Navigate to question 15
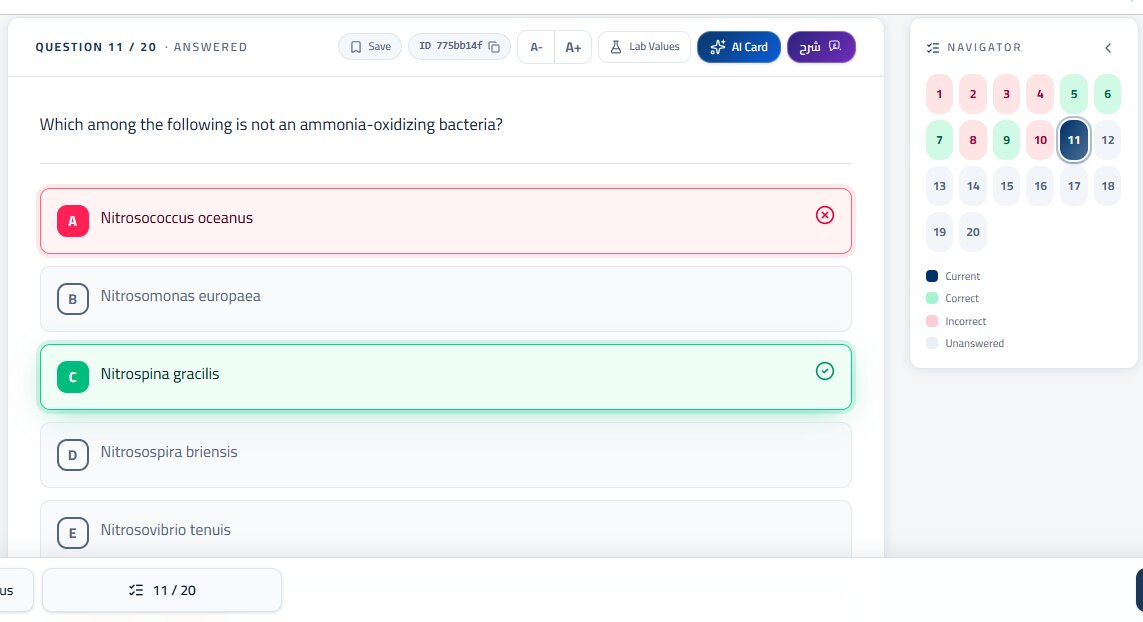 pos(1006,186)
